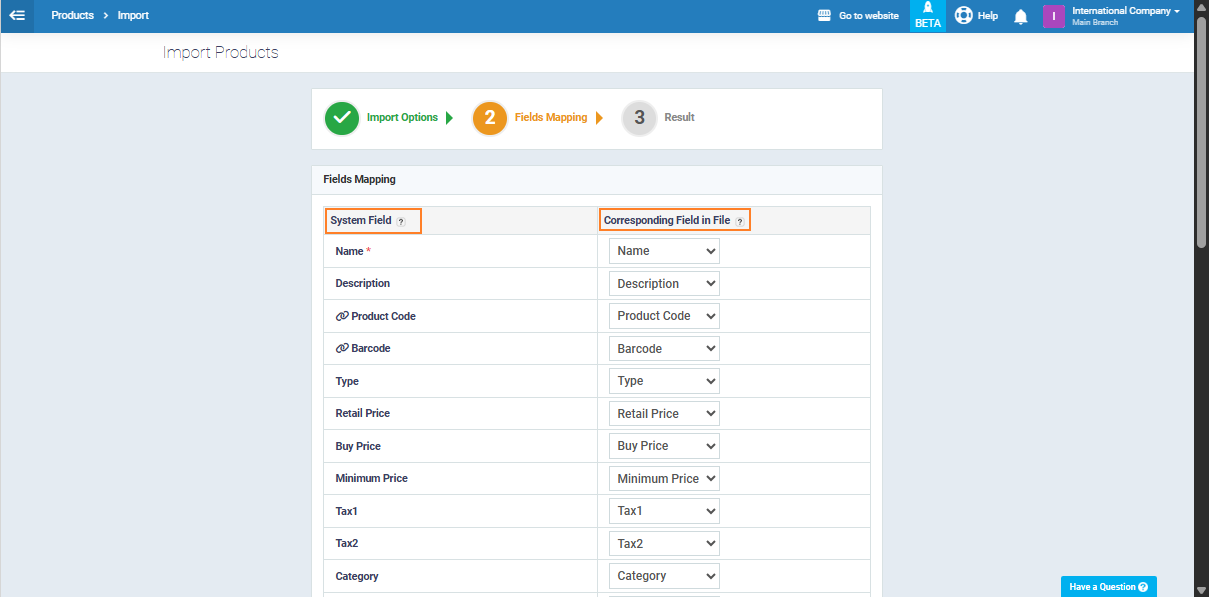Screen dimensions: 1209x597
Task: Click the Have a Question button
Action: [1108, 587]
